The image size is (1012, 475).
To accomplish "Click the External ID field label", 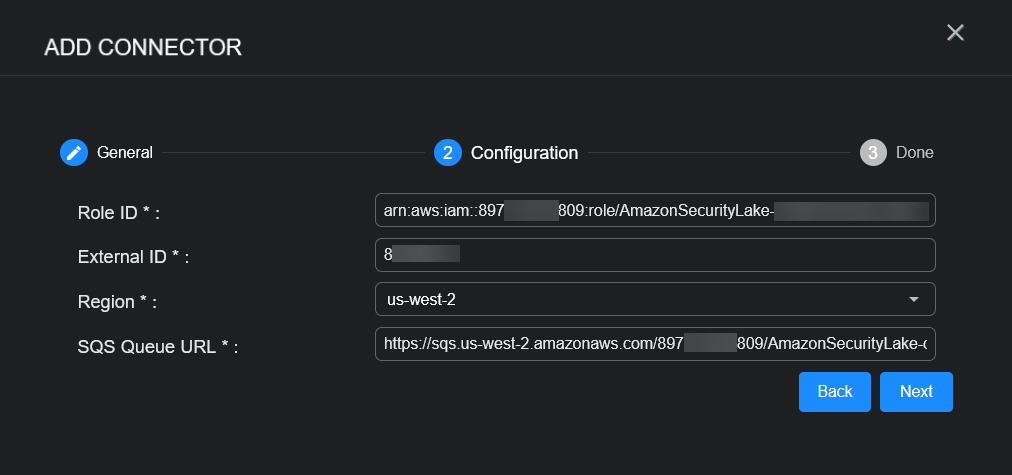I will pyautogui.click(x=133, y=257).
